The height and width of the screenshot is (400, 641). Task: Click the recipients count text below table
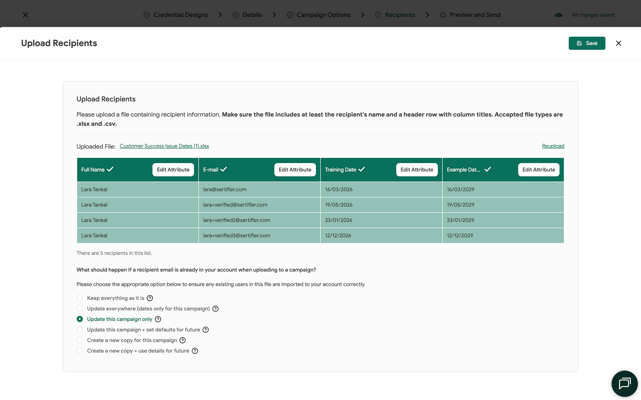click(114, 253)
